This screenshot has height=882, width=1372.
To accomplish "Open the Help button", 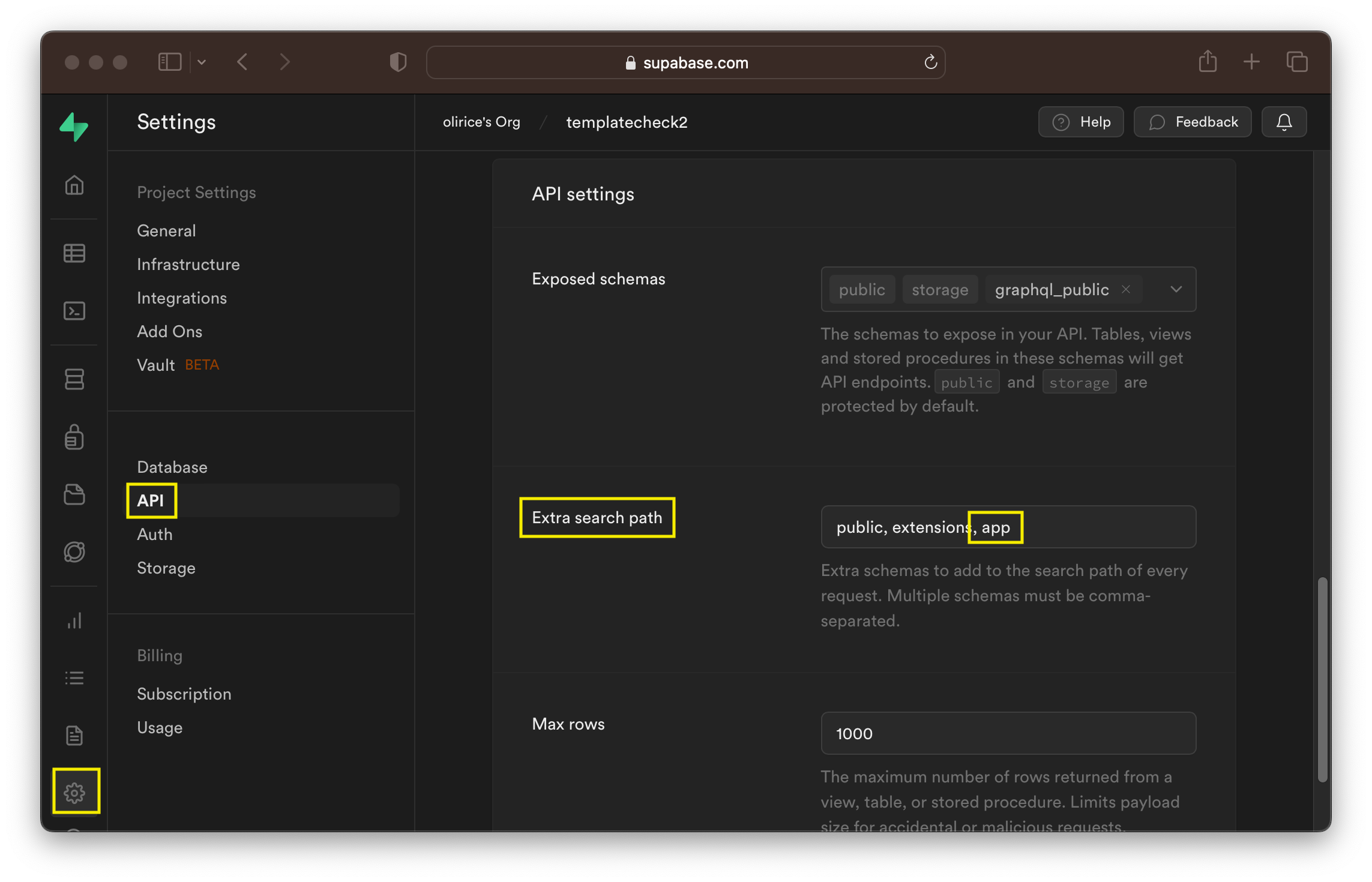I will tap(1080, 122).
